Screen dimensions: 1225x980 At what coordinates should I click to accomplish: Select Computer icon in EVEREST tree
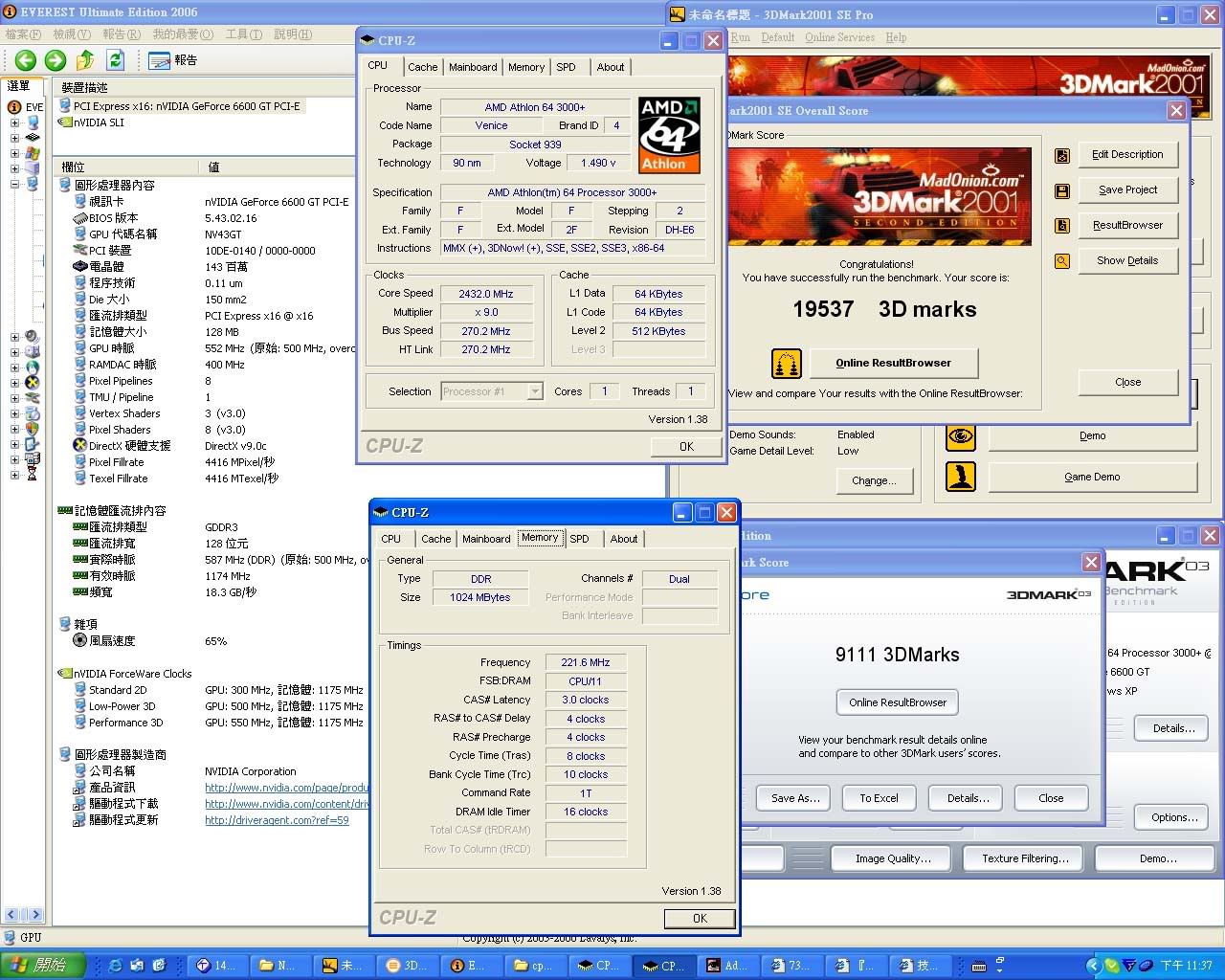(x=33, y=122)
